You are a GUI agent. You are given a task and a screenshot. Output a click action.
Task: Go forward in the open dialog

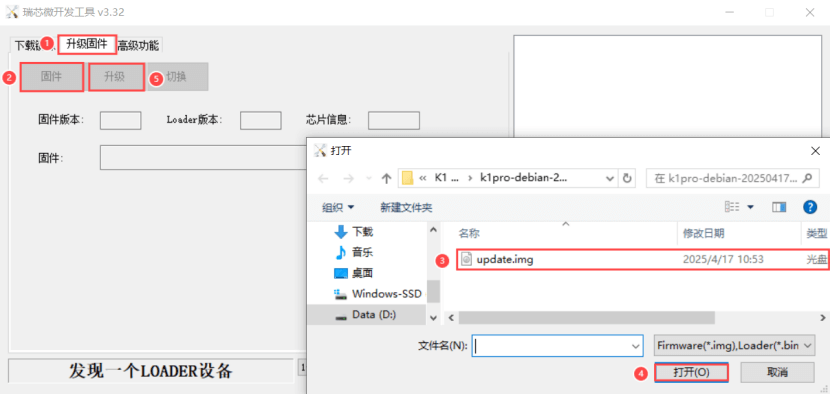point(348,178)
